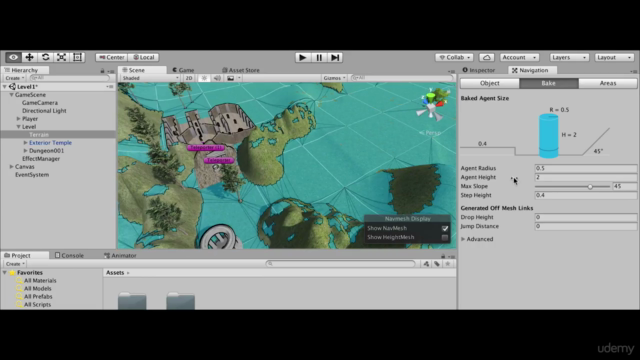The height and width of the screenshot is (360, 640).
Task: Click the Agent Radius field
Action: pos(586,168)
